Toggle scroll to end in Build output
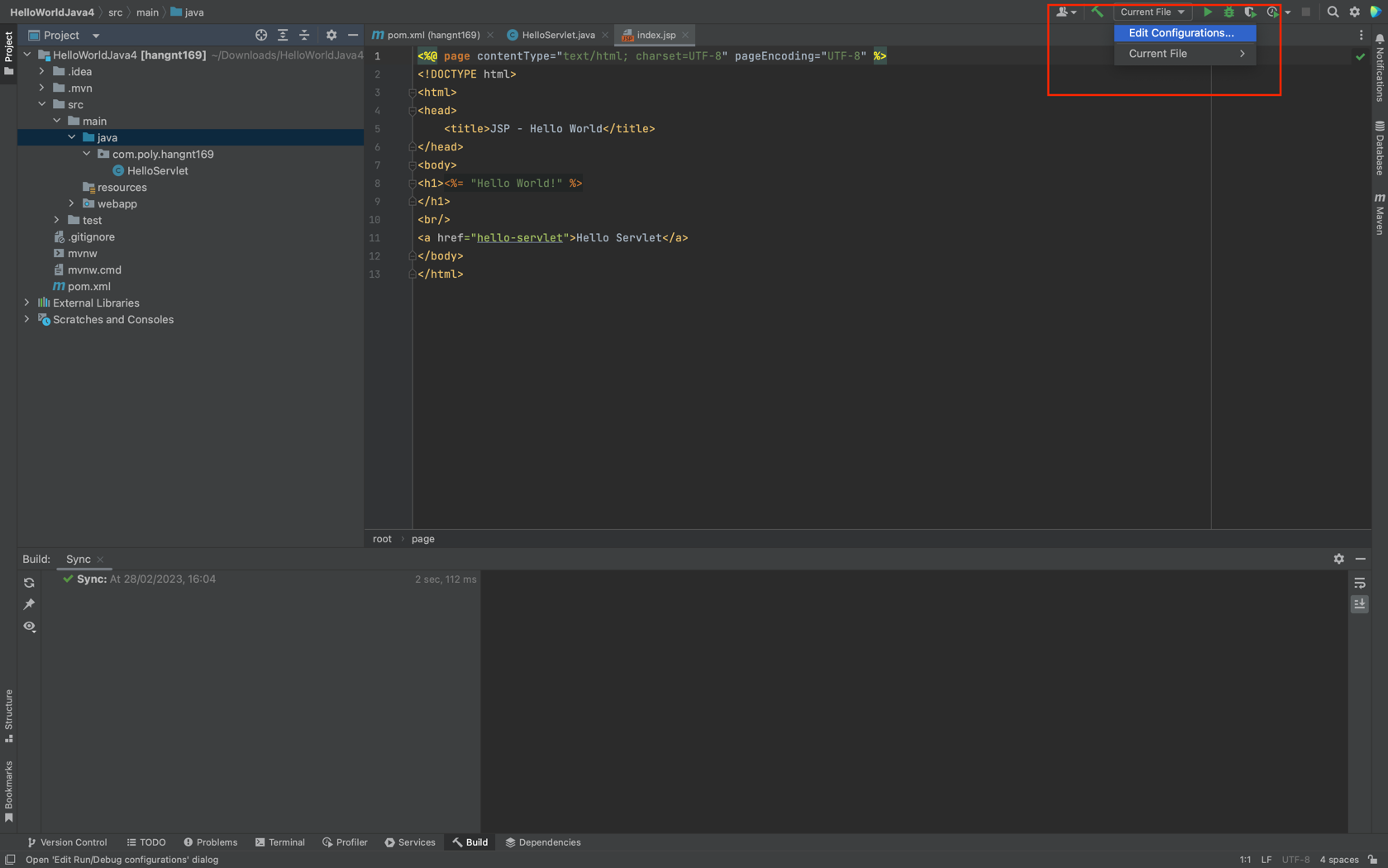Image resolution: width=1388 pixels, height=868 pixels. tap(1360, 604)
